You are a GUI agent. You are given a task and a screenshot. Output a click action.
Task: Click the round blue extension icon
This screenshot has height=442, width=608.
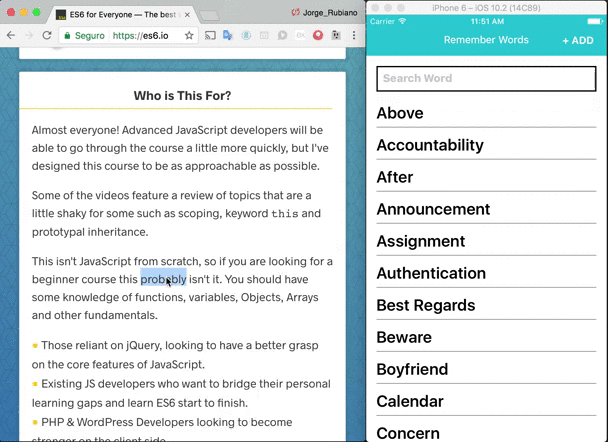[x=246, y=36]
